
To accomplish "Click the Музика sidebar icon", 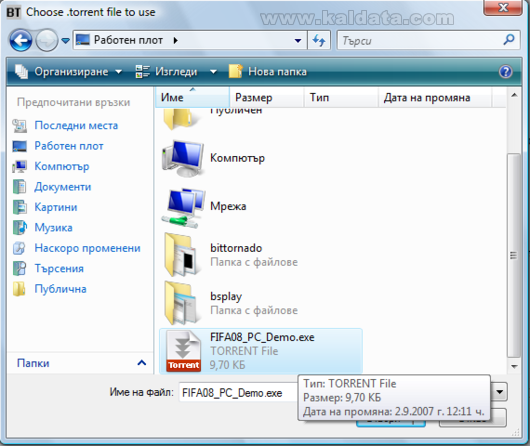I will (x=20, y=228).
